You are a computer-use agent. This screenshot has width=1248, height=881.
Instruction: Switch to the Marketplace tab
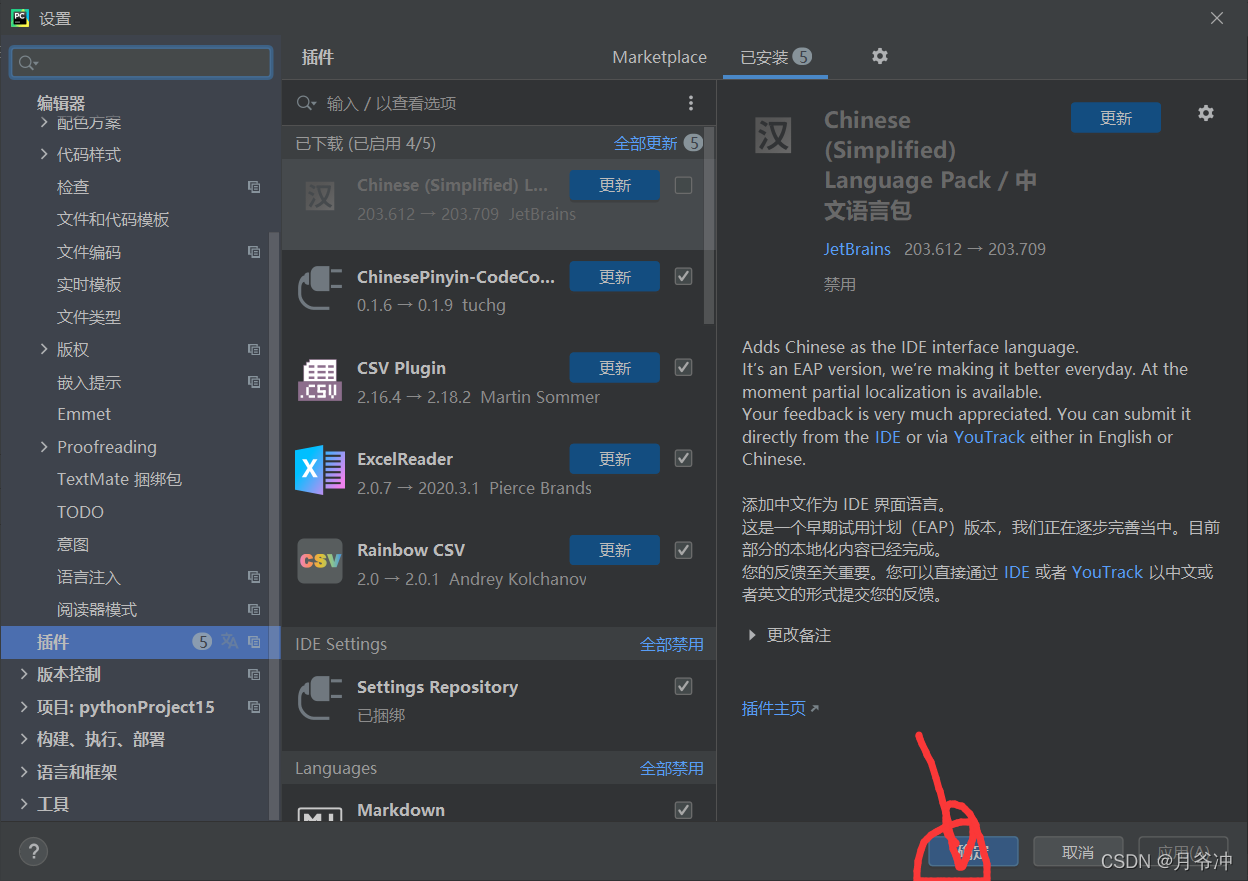tap(659, 57)
